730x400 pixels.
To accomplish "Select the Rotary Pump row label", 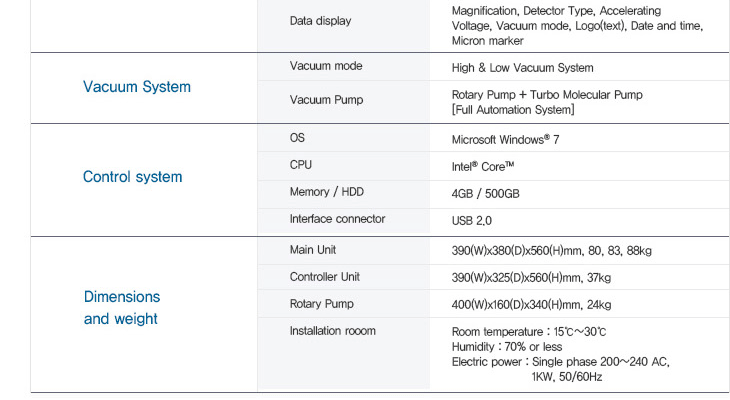I will click(321, 304).
